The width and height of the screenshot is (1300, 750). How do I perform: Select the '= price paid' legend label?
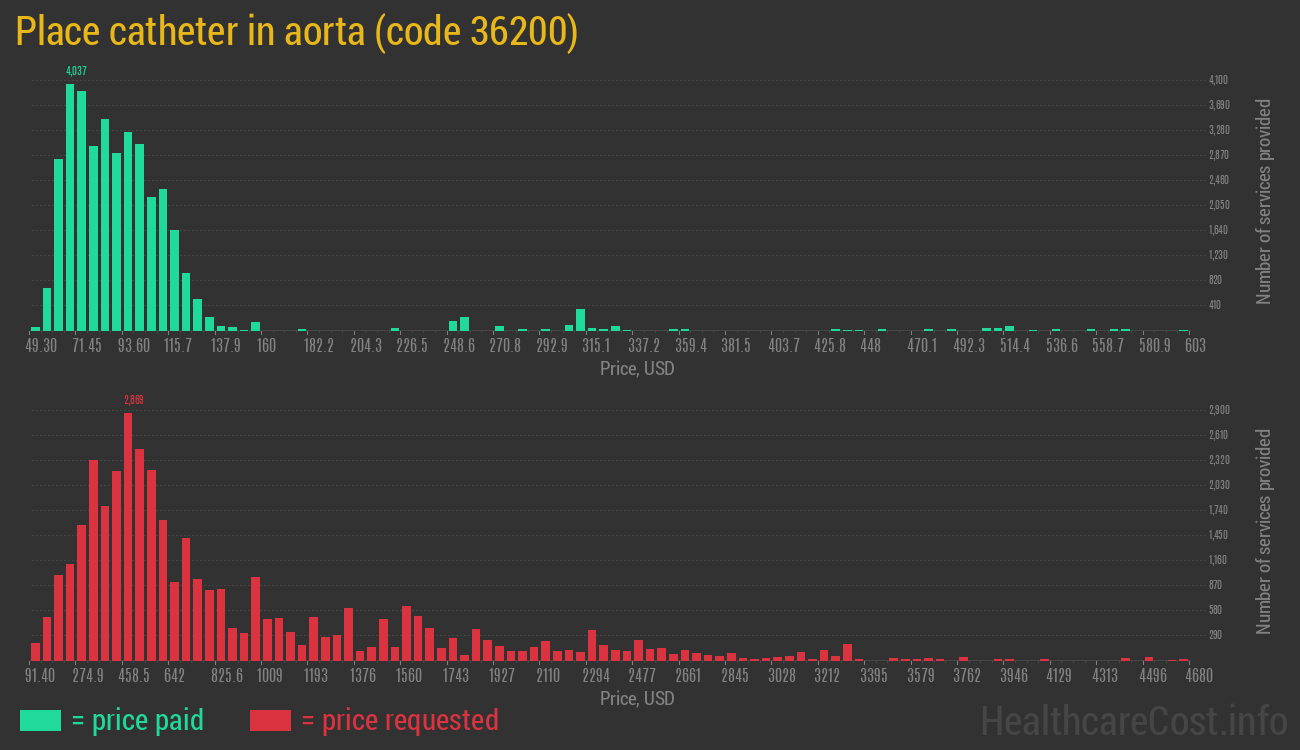137,720
